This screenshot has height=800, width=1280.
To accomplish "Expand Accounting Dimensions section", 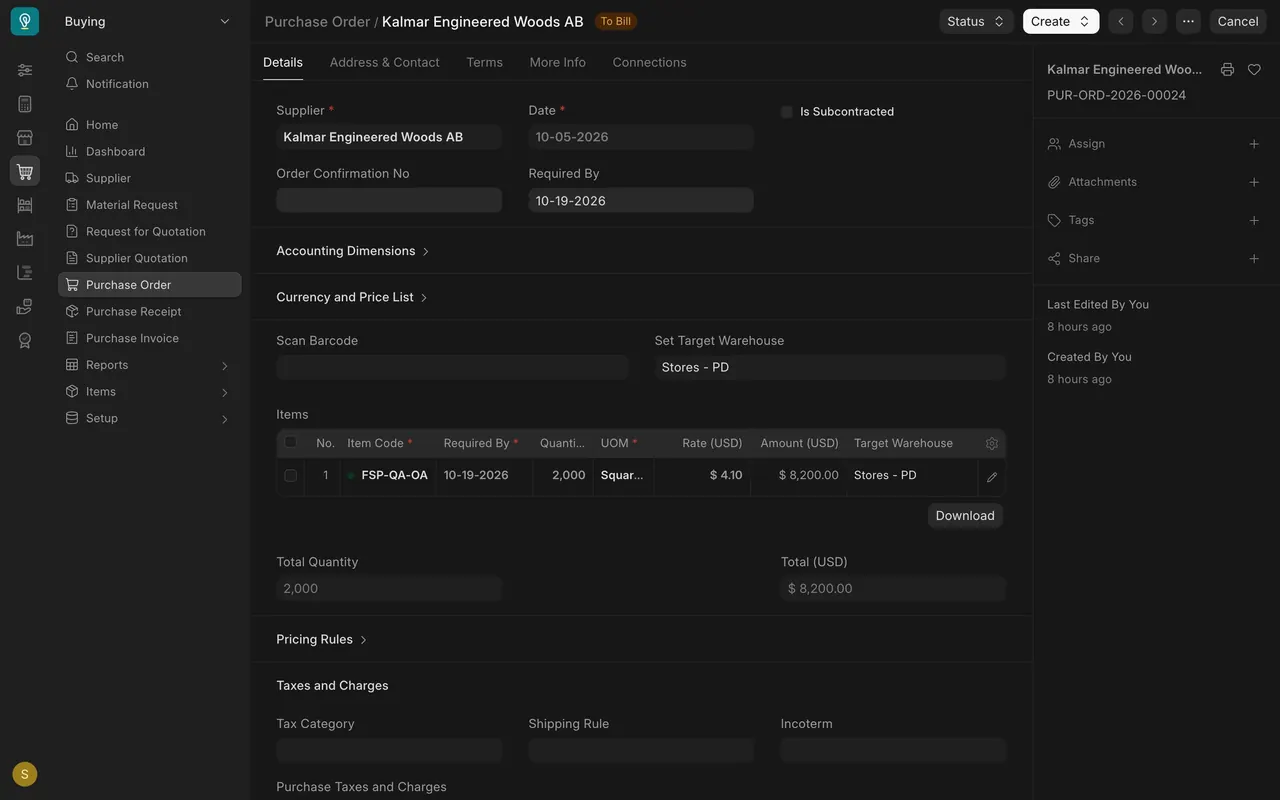I will [353, 251].
